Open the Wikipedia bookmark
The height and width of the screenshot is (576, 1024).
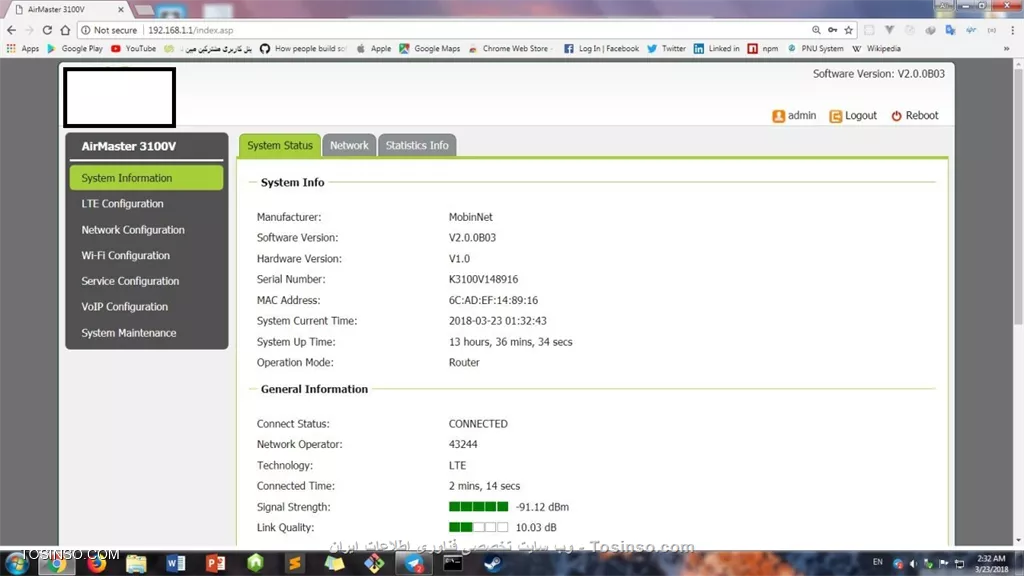coord(876,48)
